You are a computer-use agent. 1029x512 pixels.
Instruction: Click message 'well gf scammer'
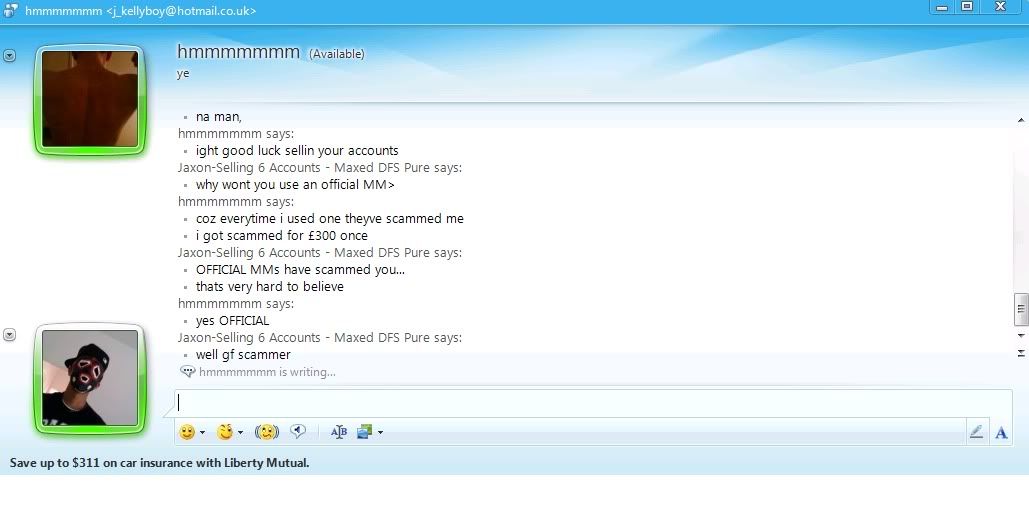click(x=243, y=355)
